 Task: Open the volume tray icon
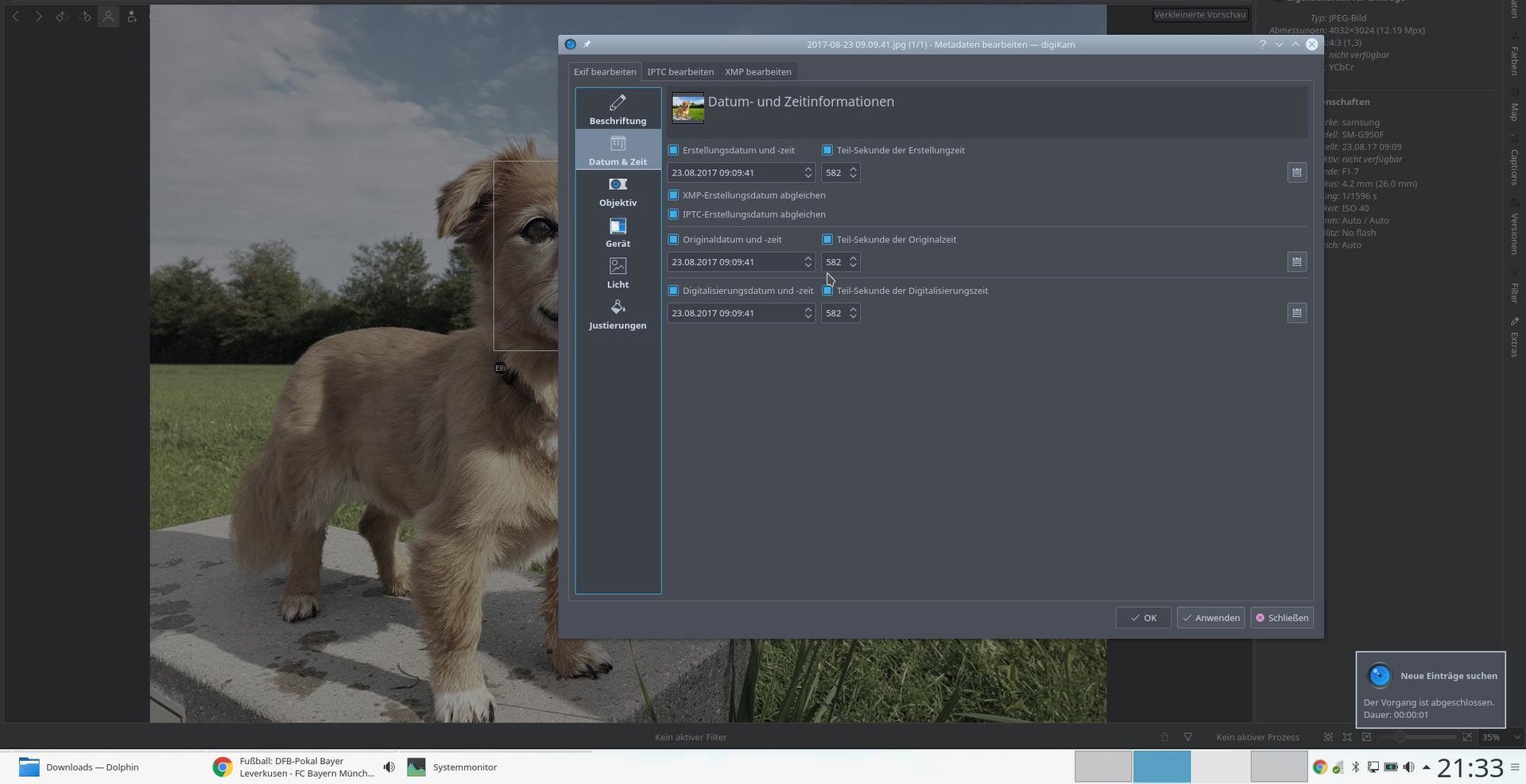coord(1408,767)
